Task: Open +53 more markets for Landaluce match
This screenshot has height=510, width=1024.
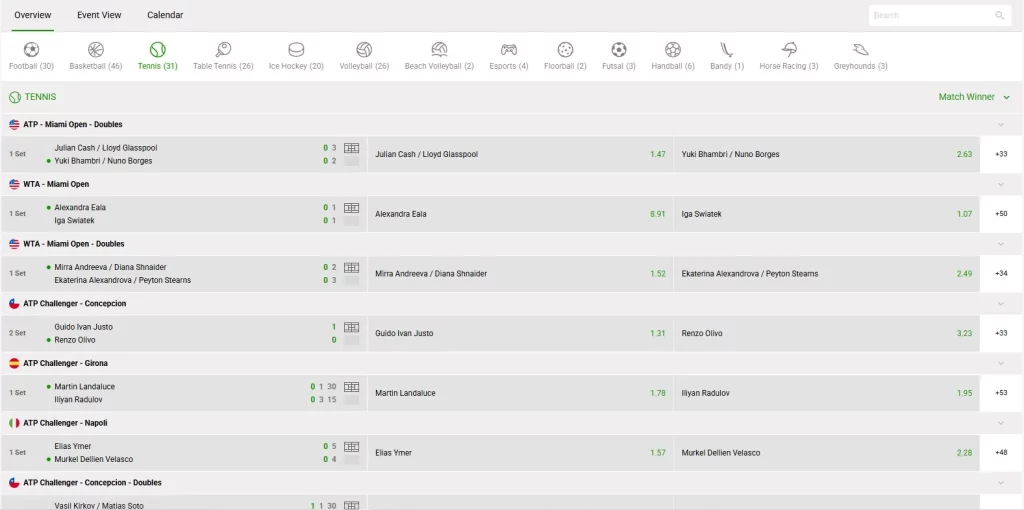Action: 1001,393
